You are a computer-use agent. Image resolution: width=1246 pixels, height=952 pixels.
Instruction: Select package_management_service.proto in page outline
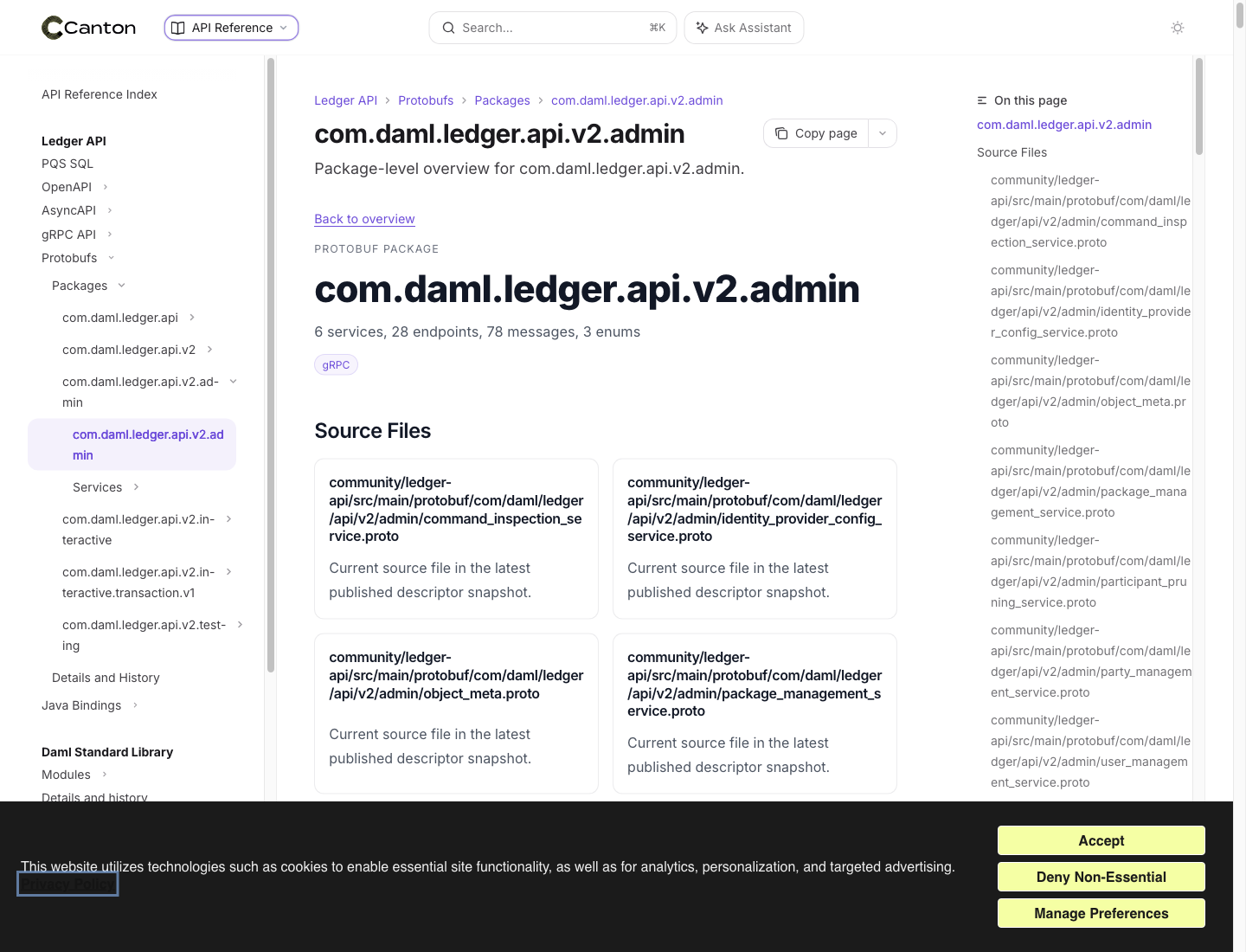[x=1090, y=481]
